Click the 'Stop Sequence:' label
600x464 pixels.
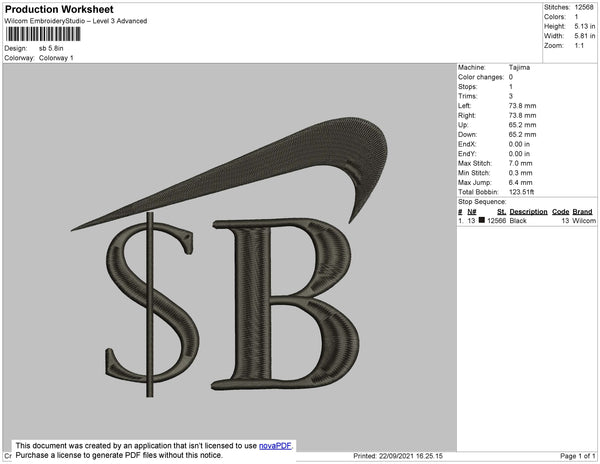point(482,202)
